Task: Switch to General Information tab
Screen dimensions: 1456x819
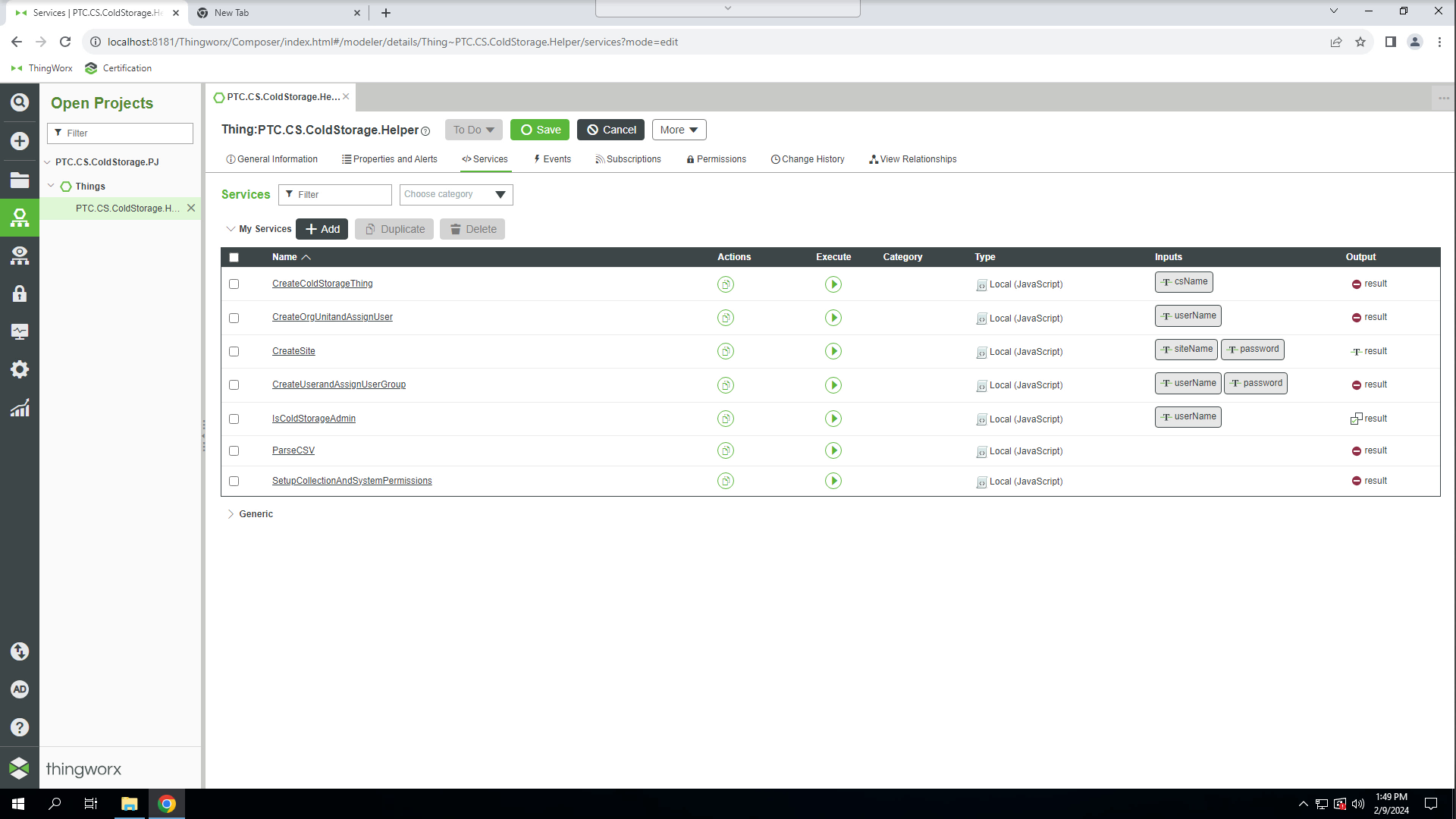Action: [271, 159]
